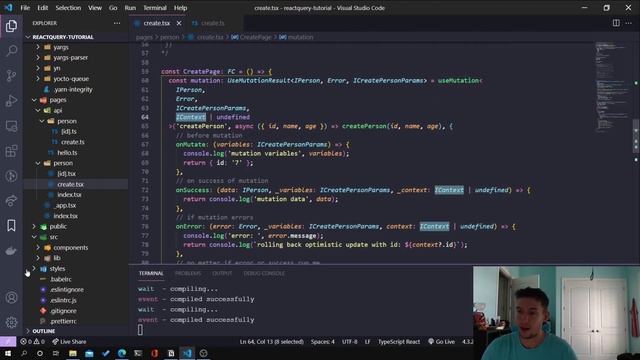
Task: Open the Edit menu
Action: pyautogui.click(x=42, y=8)
